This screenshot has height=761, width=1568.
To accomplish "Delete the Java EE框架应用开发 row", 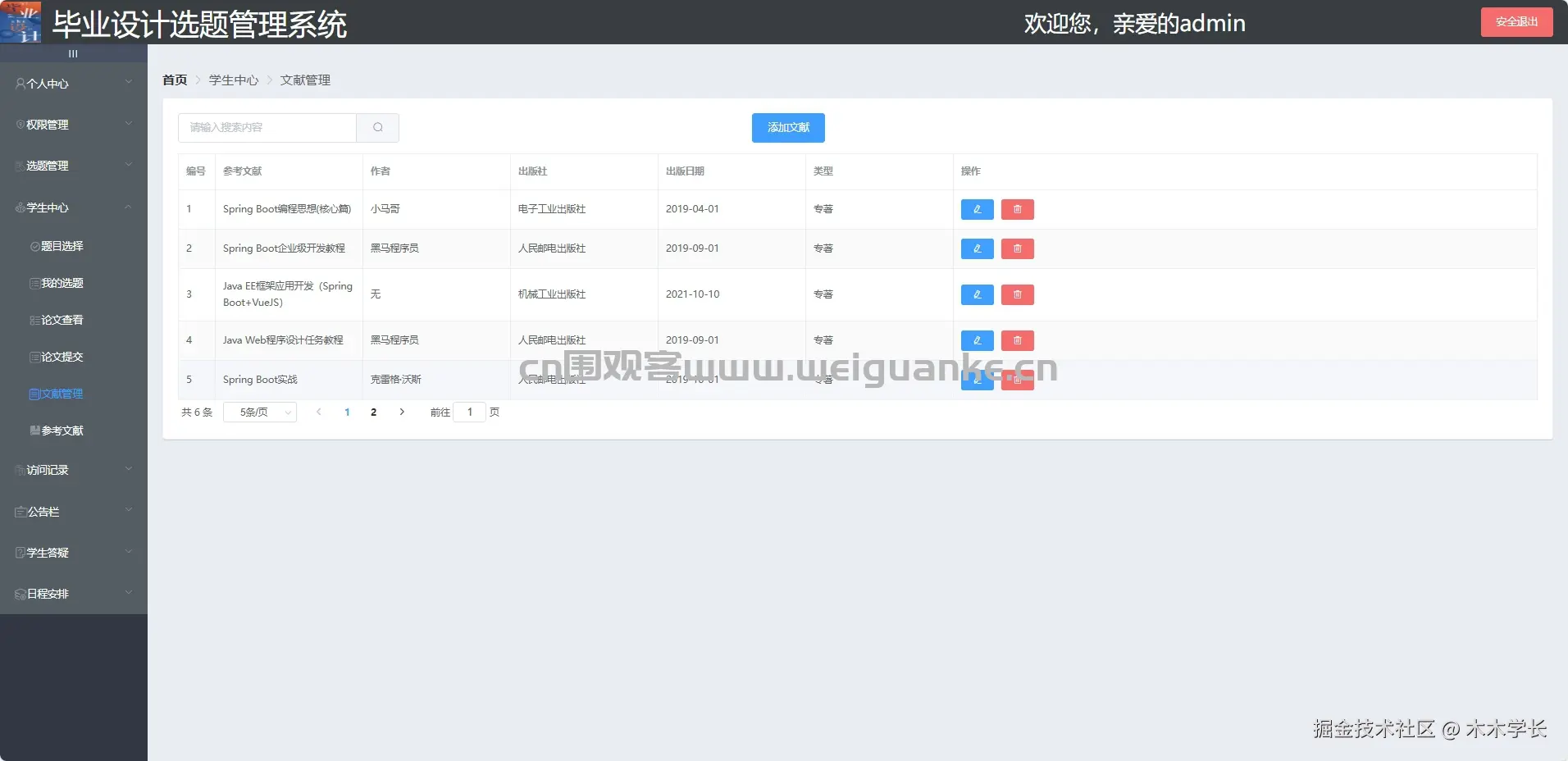I will pos(1017,294).
